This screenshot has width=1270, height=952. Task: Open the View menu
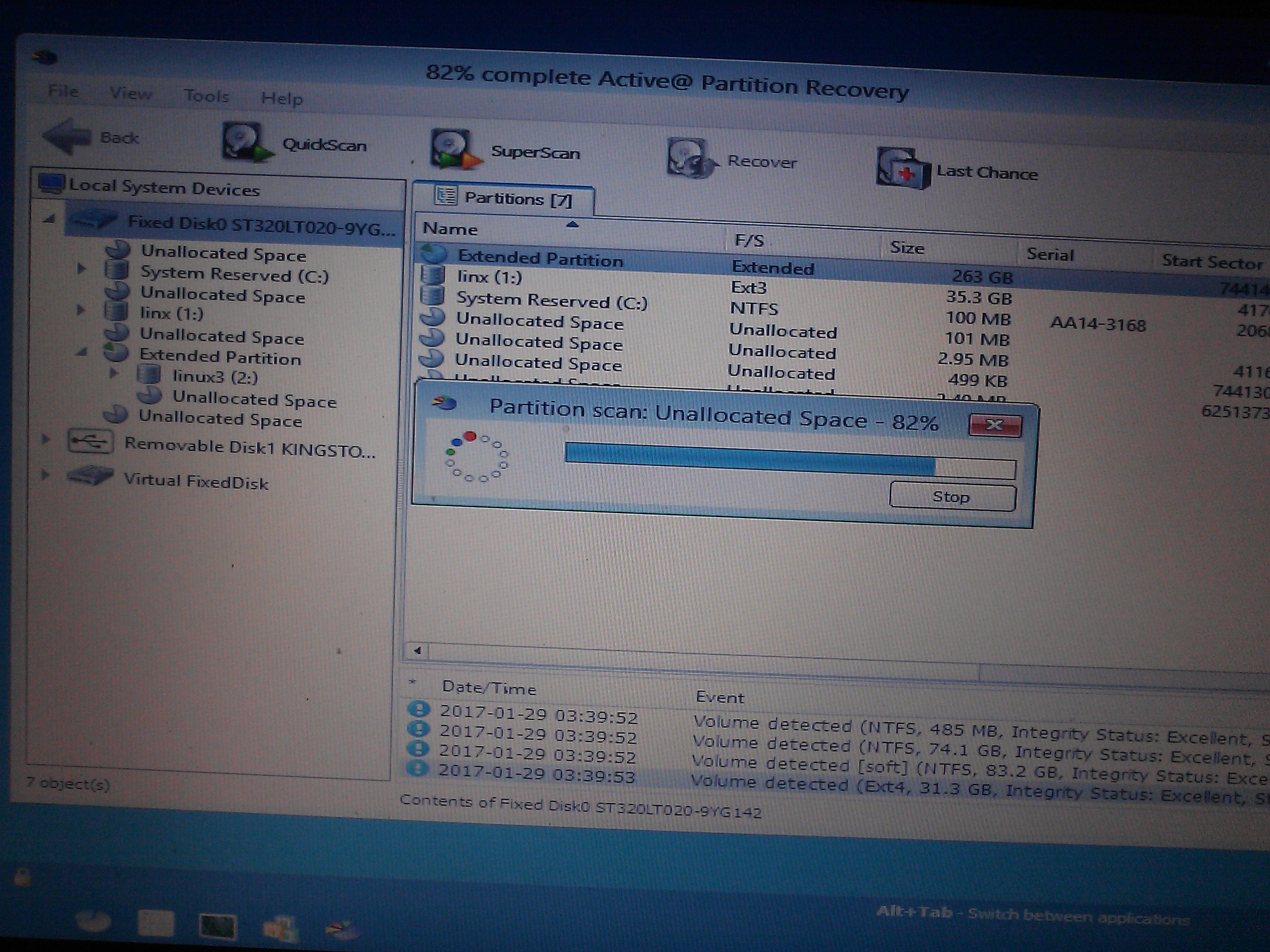[131, 93]
